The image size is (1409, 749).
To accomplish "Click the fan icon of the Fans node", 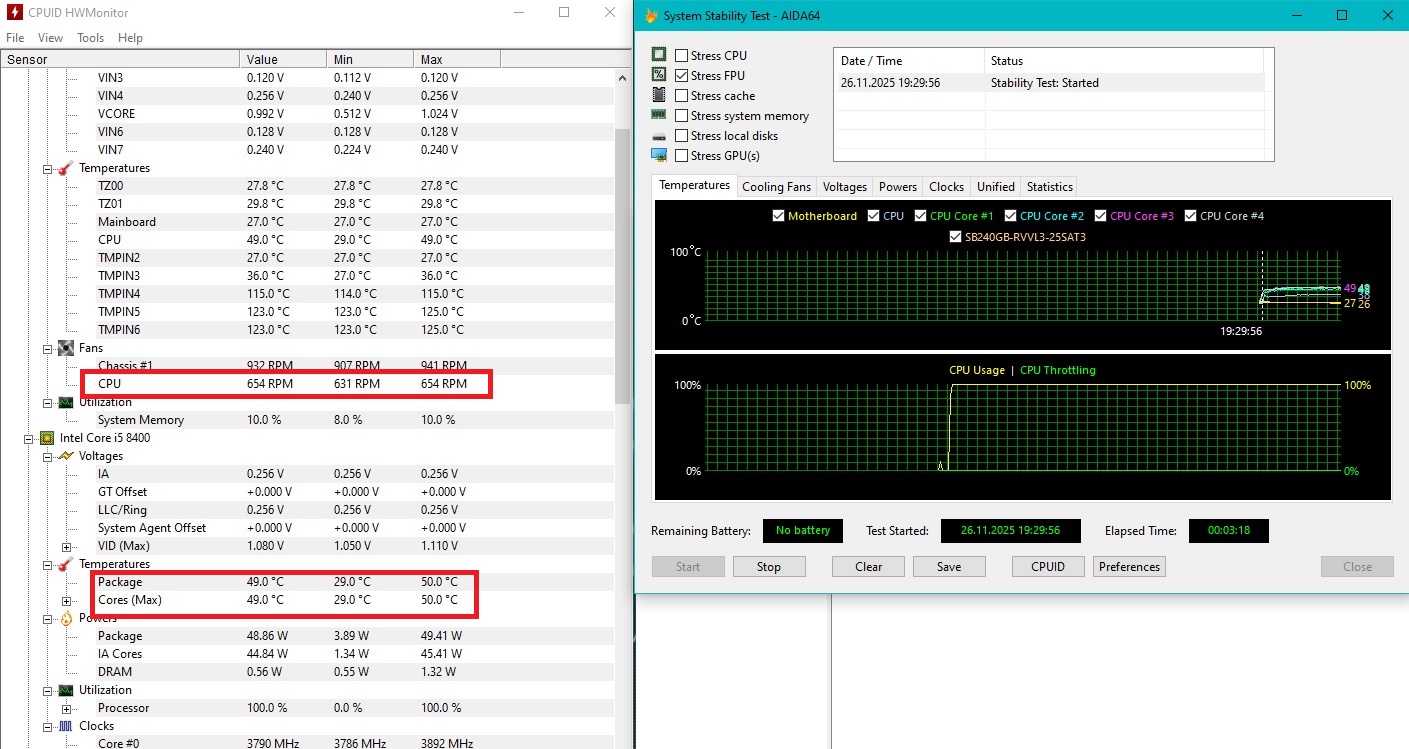I will coord(66,348).
